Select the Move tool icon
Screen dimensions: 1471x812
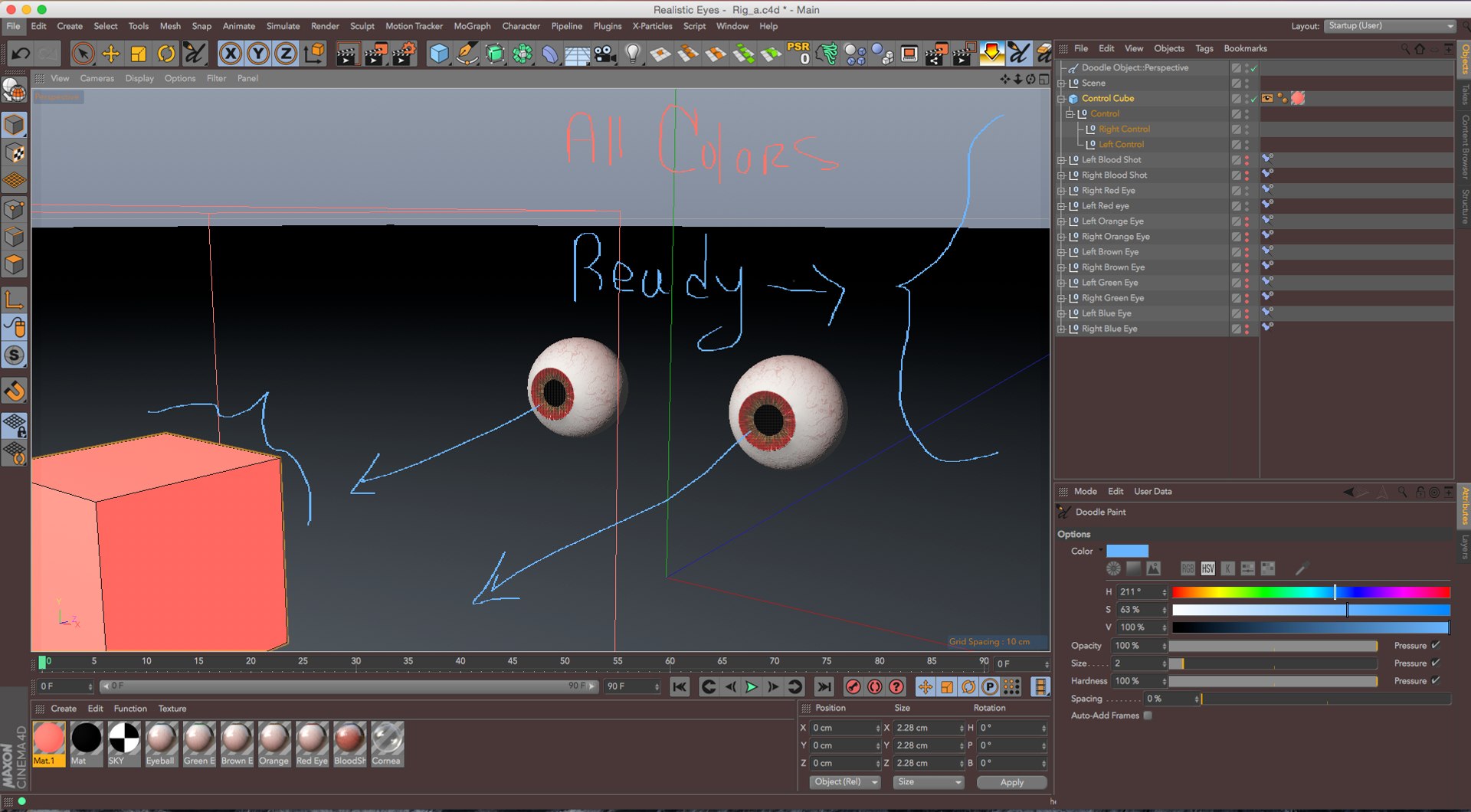[x=111, y=54]
